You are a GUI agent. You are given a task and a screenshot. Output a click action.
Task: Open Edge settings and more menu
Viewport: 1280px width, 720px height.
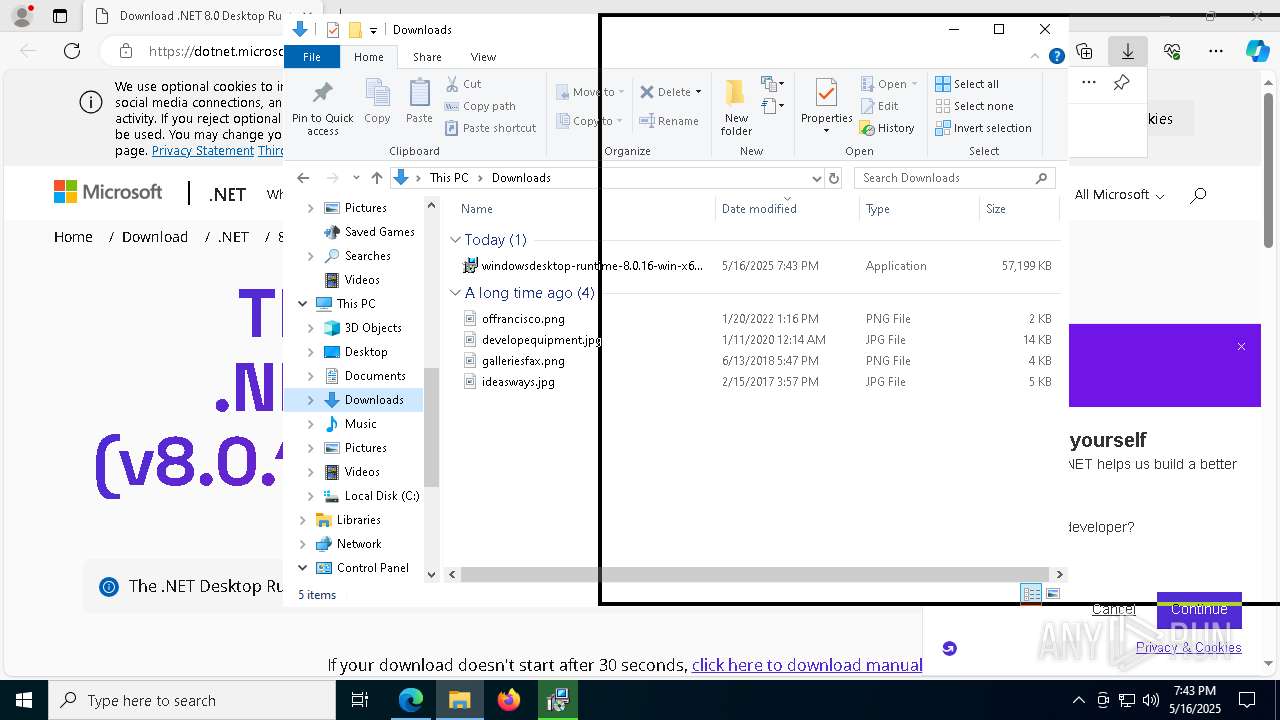click(x=1216, y=51)
